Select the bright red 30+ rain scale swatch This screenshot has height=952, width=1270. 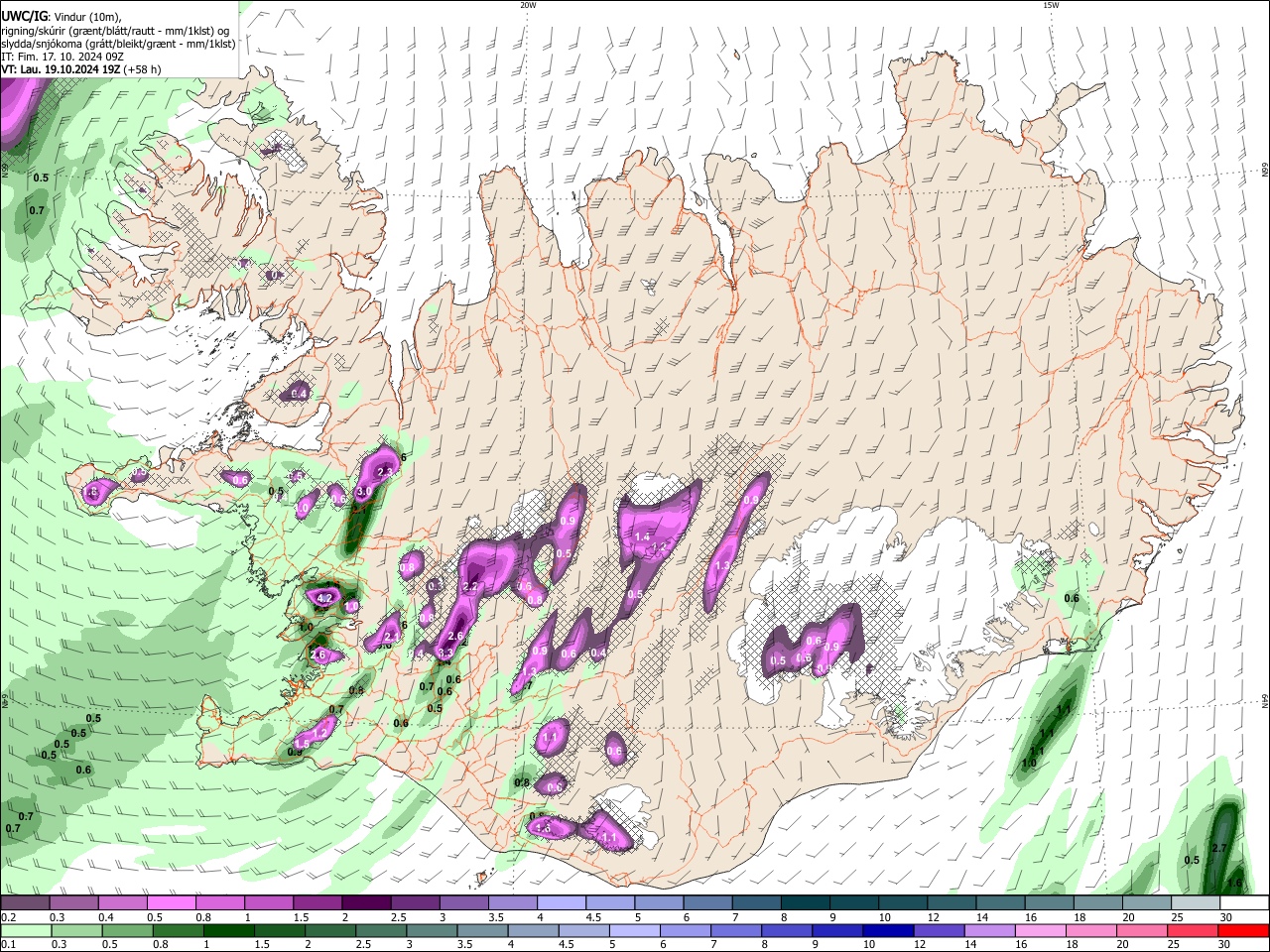coord(1245,930)
